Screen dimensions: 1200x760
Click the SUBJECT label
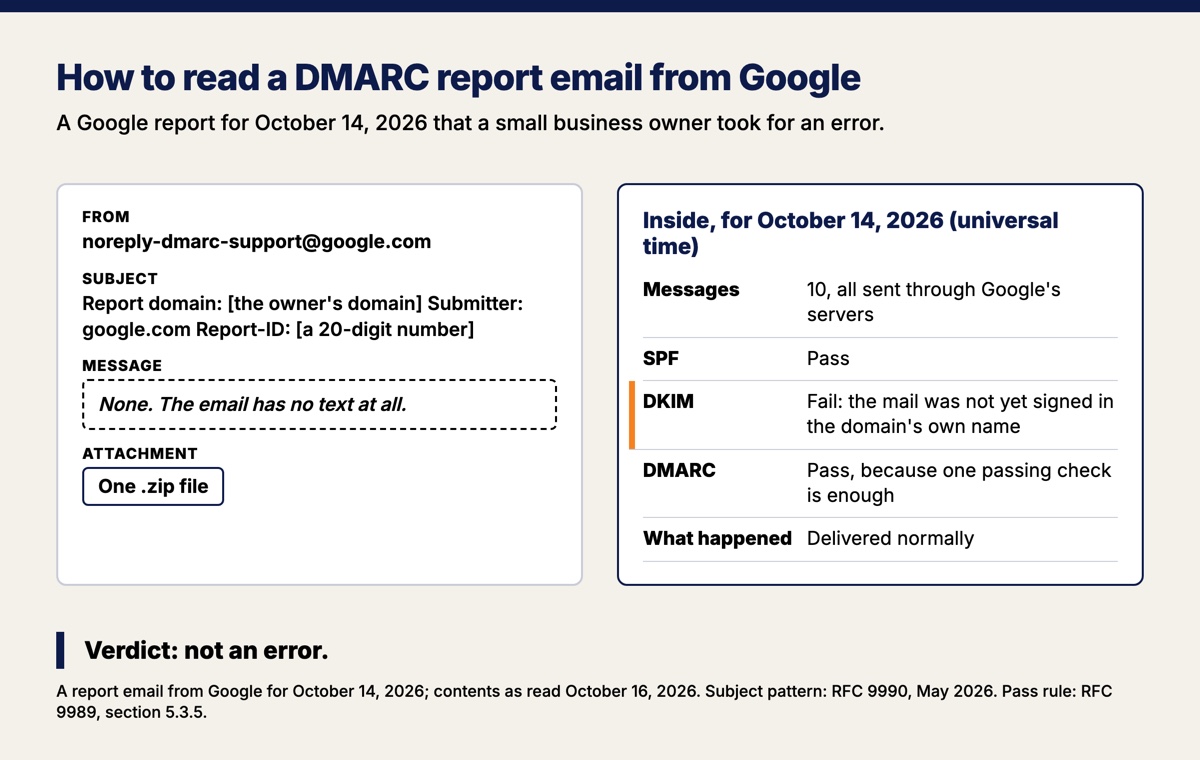[x=120, y=278]
